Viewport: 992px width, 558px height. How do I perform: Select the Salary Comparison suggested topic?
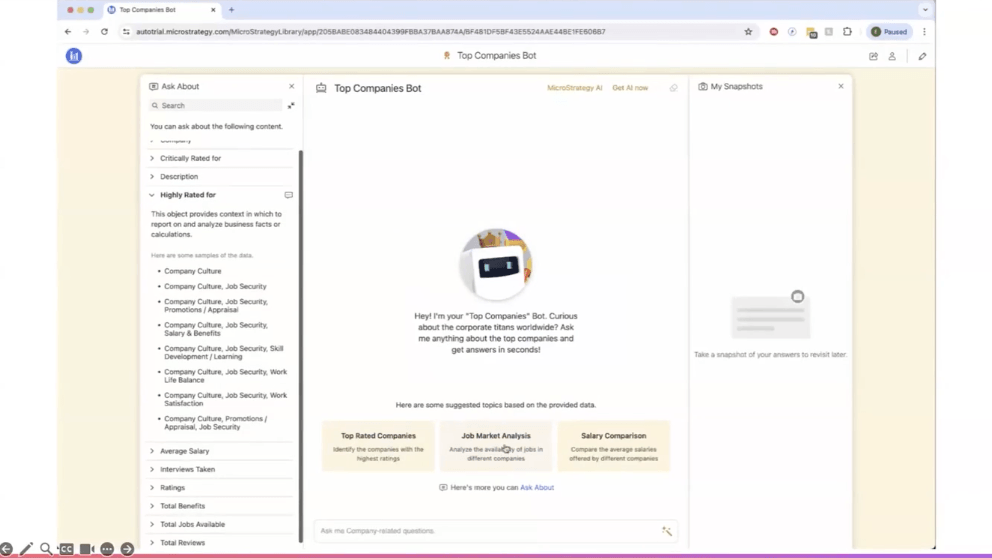coord(613,445)
